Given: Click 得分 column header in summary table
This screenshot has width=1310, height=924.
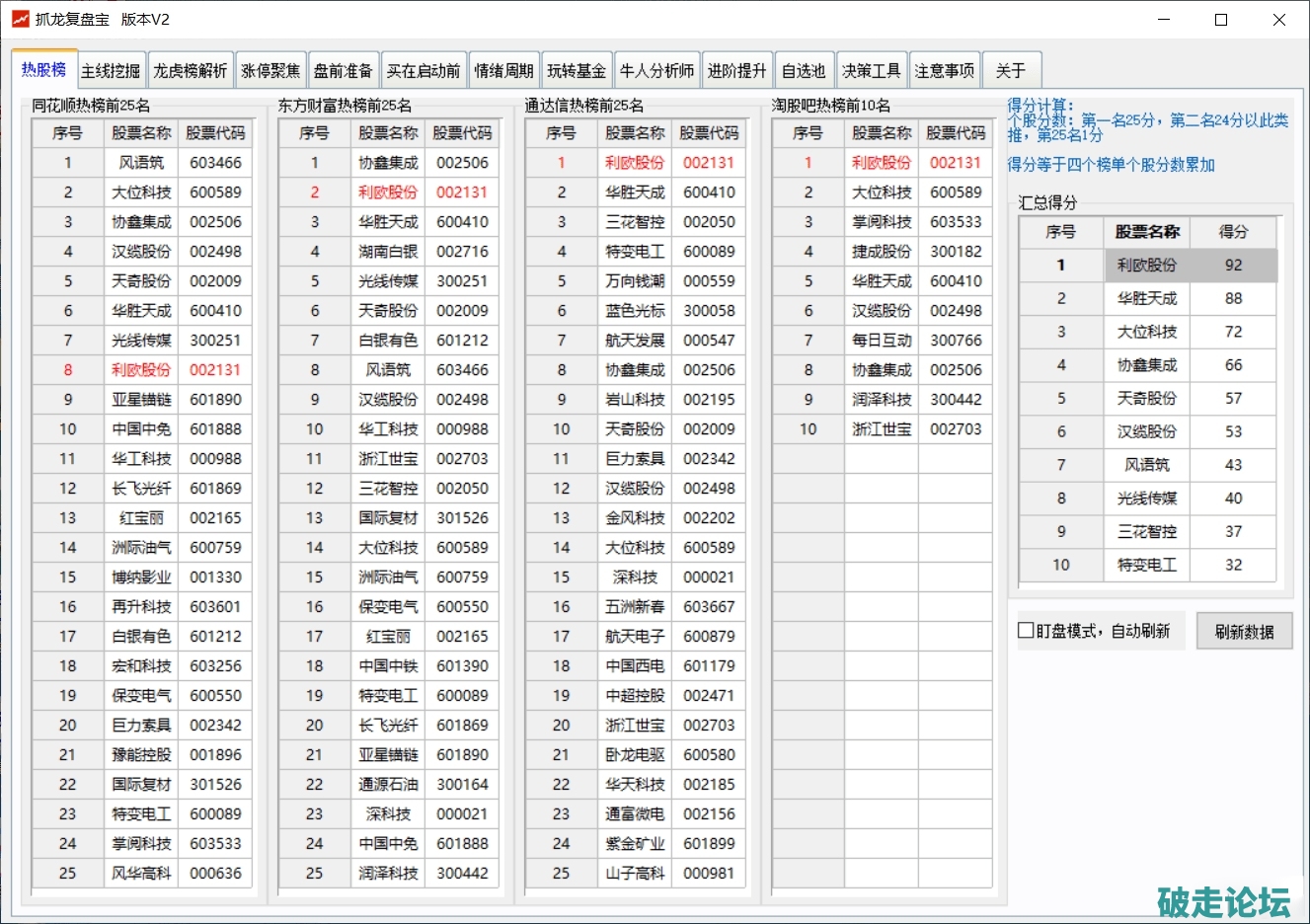Looking at the screenshot, I should pos(1233,232).
